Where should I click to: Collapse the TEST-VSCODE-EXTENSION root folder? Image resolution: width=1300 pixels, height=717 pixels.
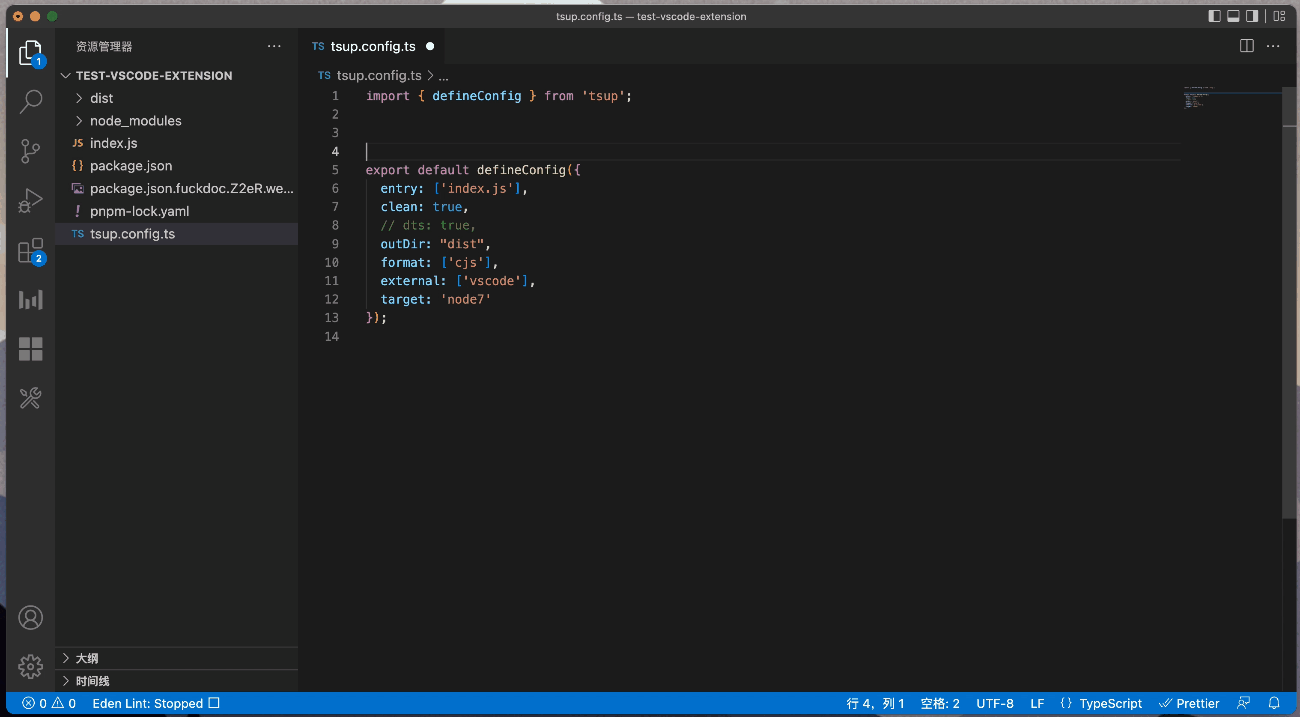coord(176,75)
